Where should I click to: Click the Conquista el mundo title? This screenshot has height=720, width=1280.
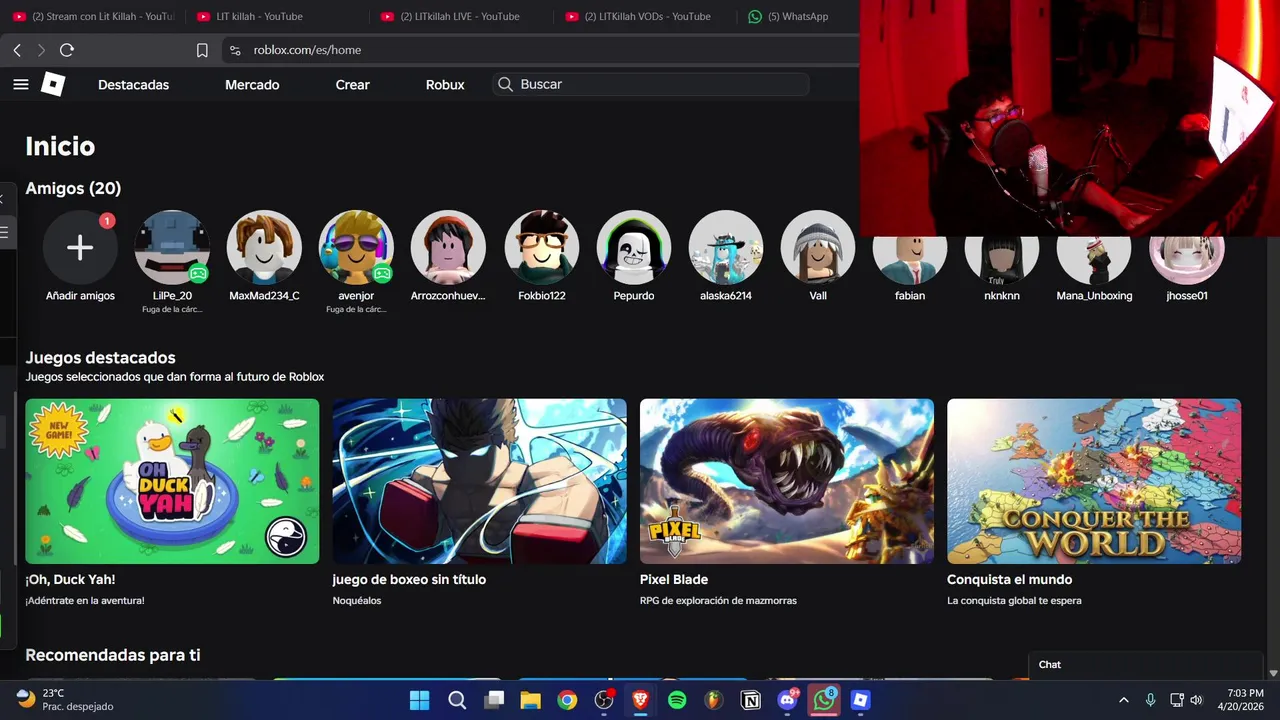(1009, 579)
